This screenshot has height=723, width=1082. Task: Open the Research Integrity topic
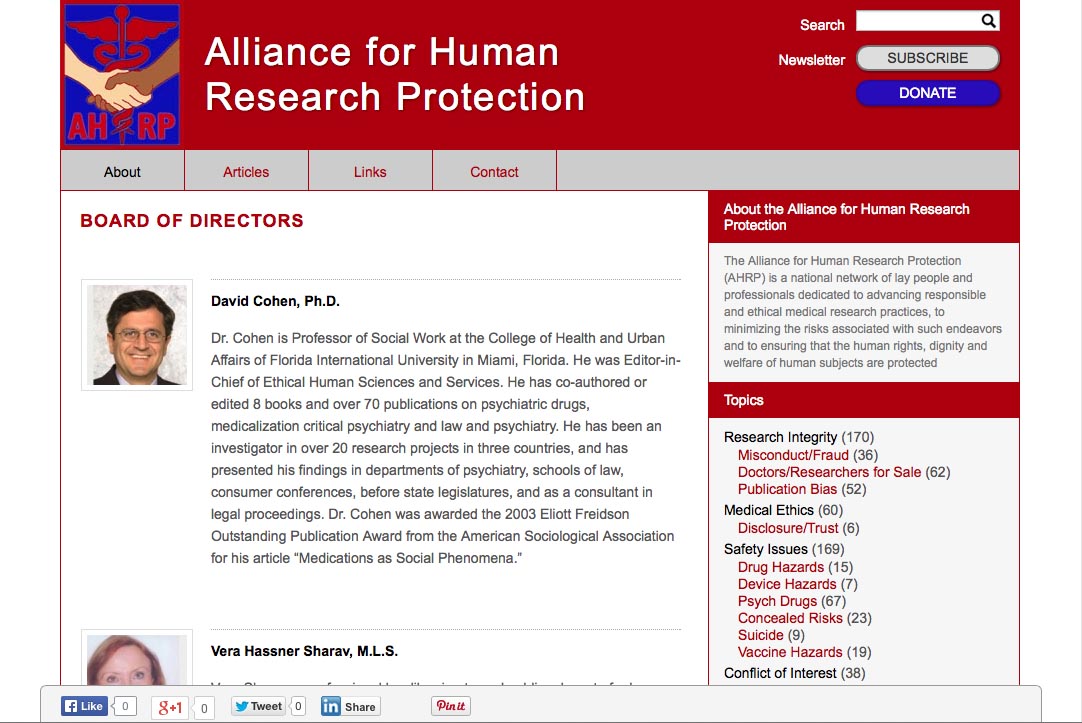780,437
